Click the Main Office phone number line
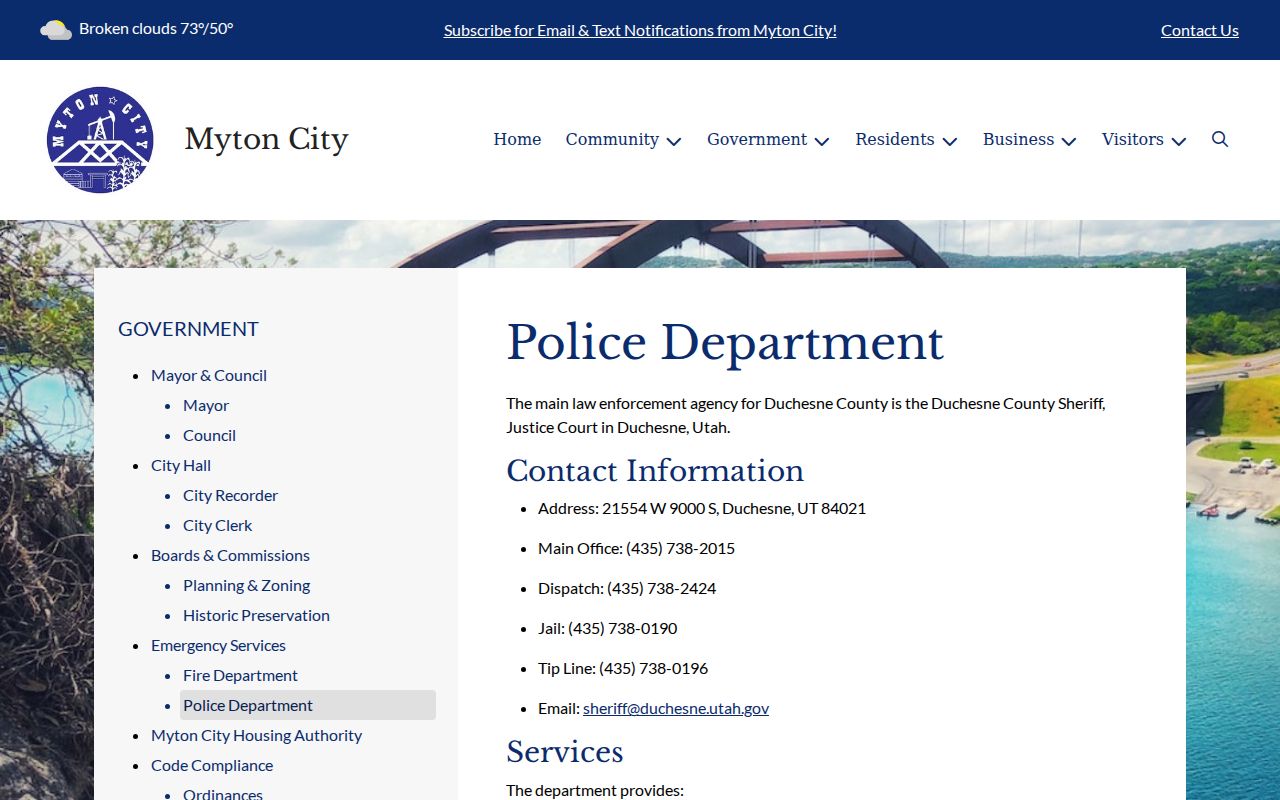Viewport: 1280px width, 800px height. point(636,548)
